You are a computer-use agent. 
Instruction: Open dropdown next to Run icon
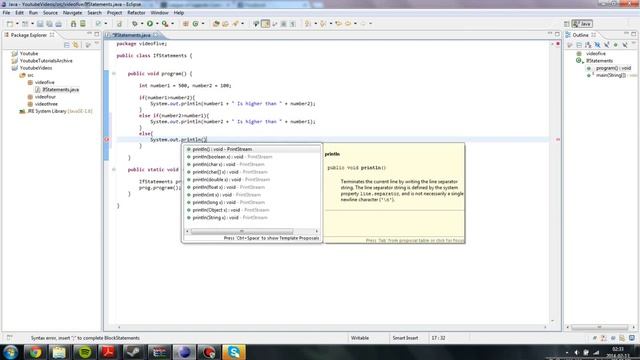(157, 24)
